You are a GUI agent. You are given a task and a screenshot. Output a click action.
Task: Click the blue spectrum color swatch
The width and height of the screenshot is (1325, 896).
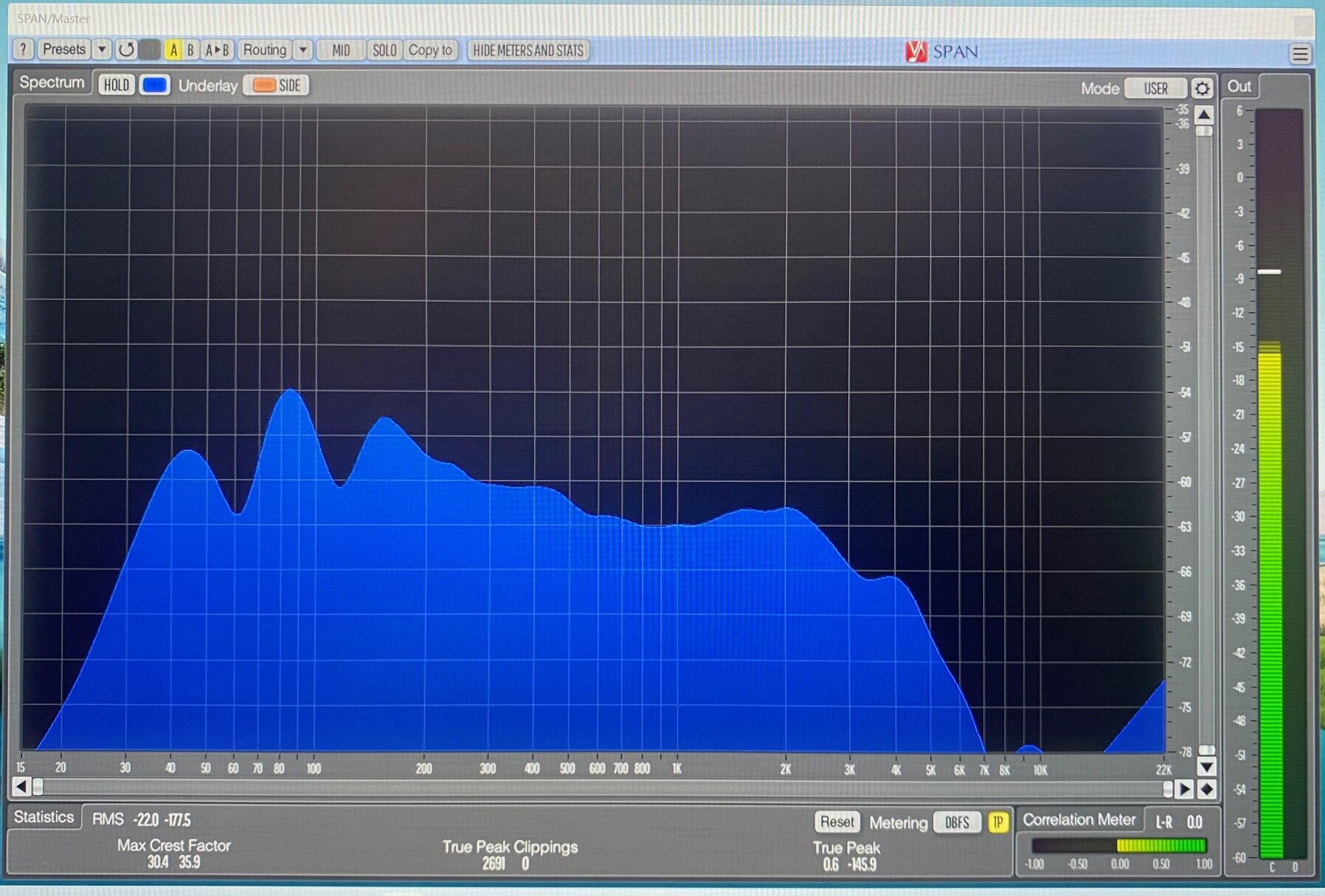click(154, 85)
